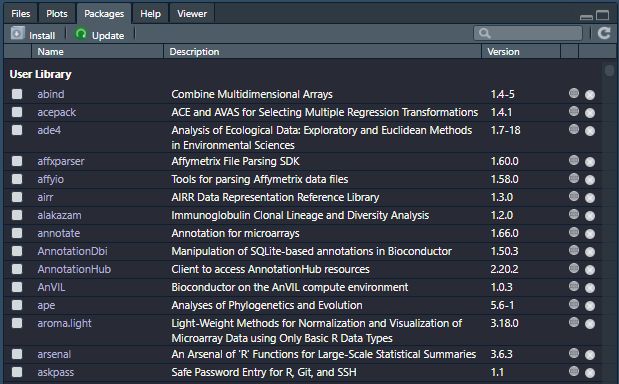Open the Viewer tab
Image resolution: width=619 pixels, height=384 pixels.
click(x=192, y=13)
